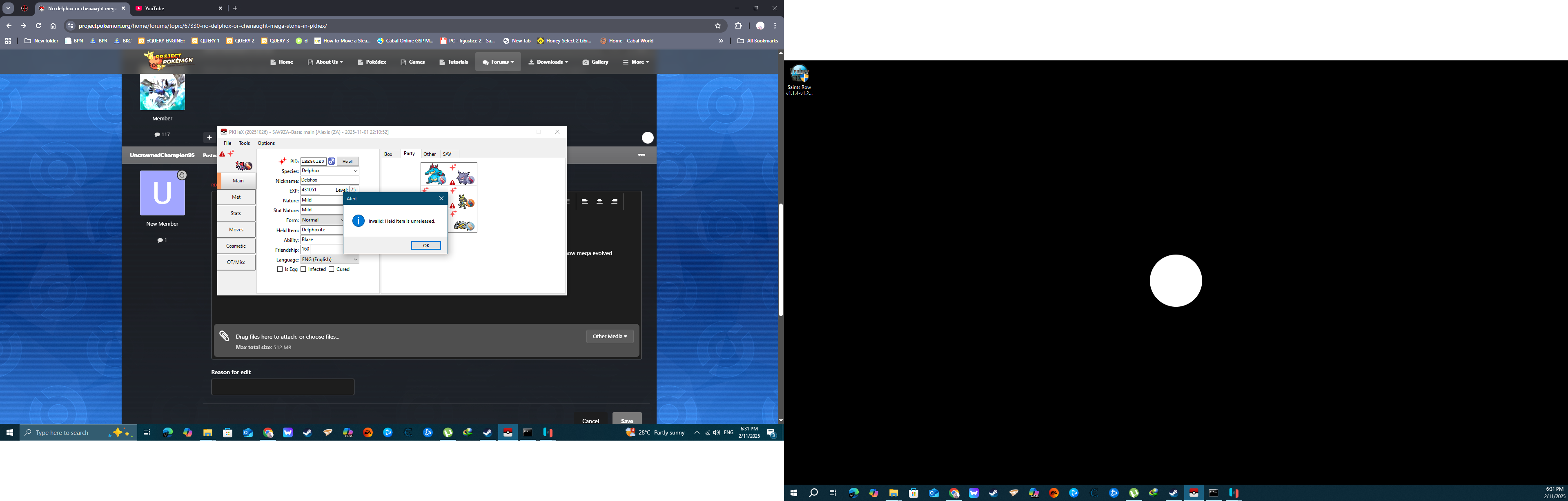Click the red shiny sparkle icon beside PID
Viewport: 1568px width, 501px height.
click(283, 161)
